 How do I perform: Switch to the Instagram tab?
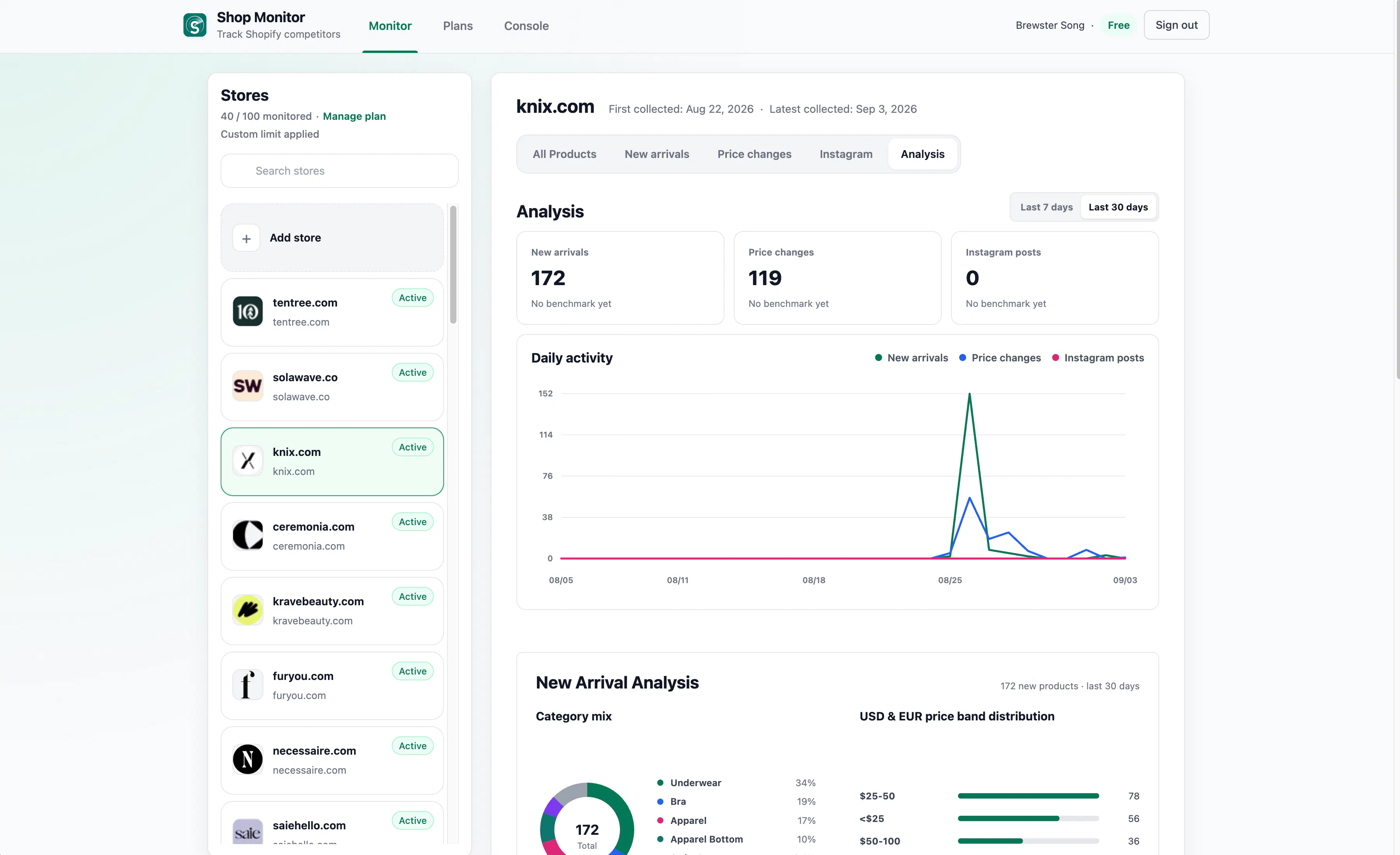[846, 154]
